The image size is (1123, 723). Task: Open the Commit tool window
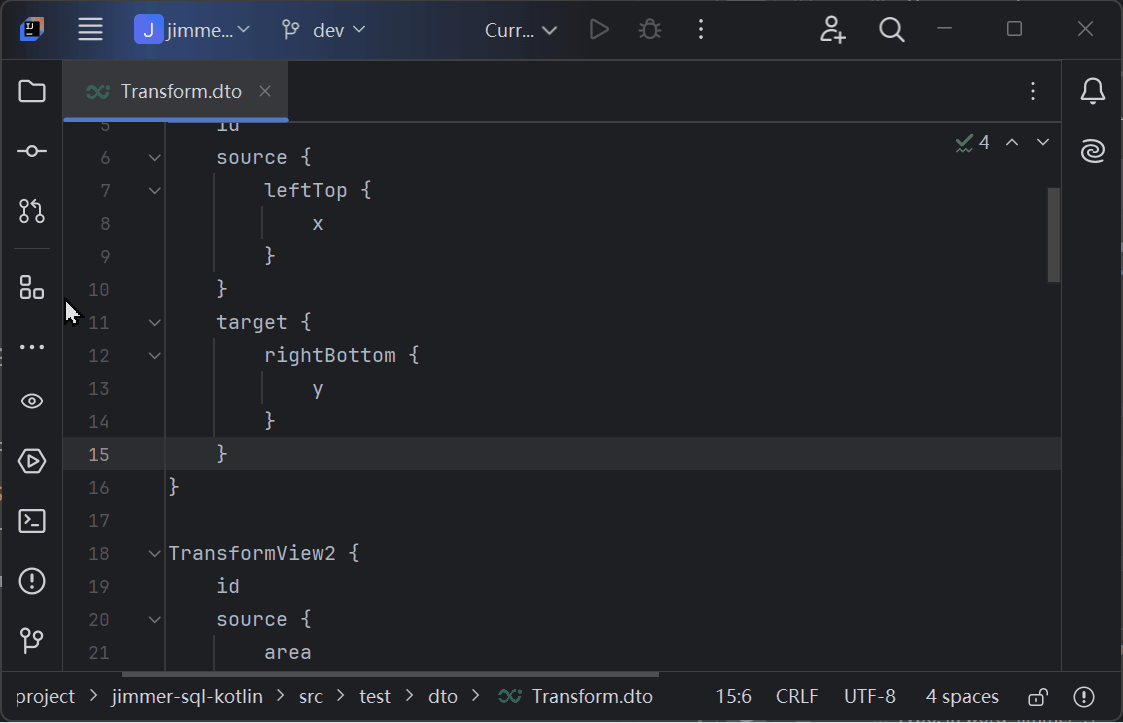tap(32, 151)
